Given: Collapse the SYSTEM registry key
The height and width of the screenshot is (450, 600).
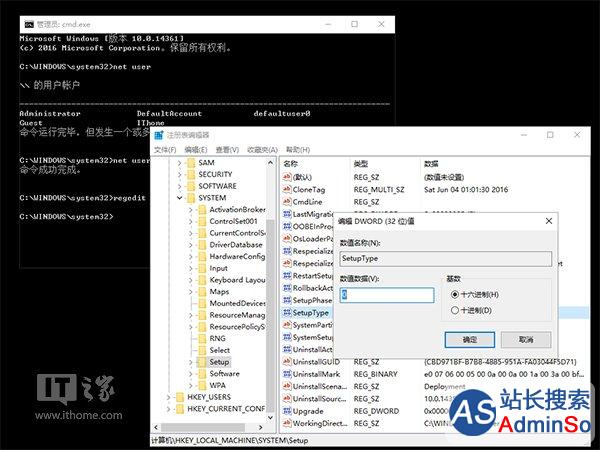Looking at the screenshot, I should [179, 198].
